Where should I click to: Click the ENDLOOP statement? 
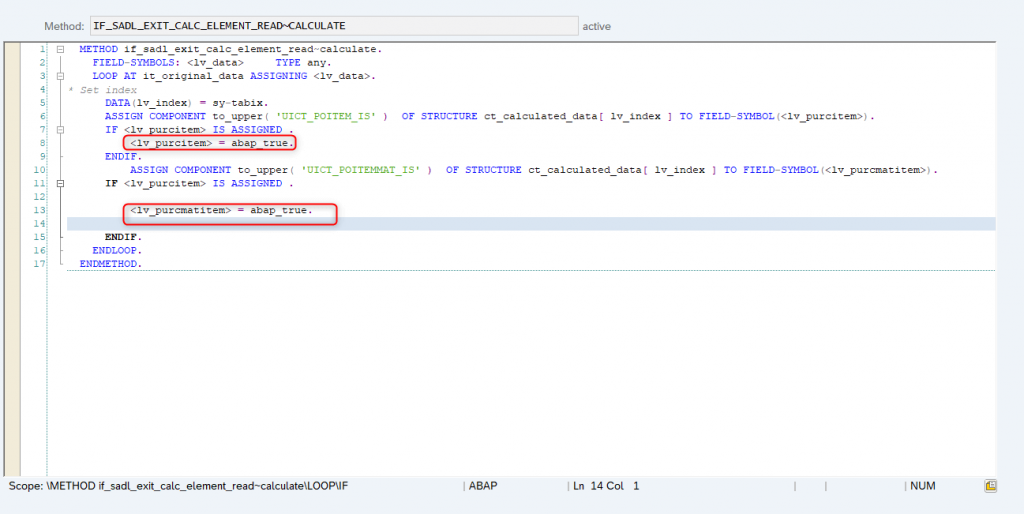click(117, 250)
